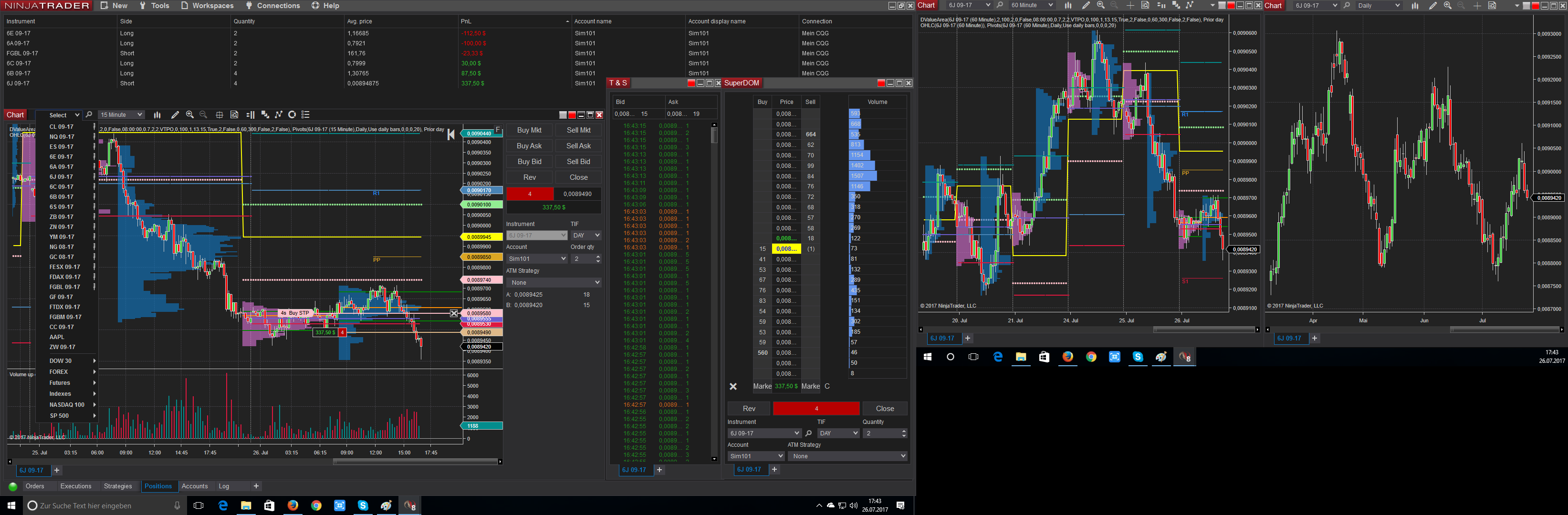Click the Buy Bid button
1568x515 pixels.
click(529, 162)
